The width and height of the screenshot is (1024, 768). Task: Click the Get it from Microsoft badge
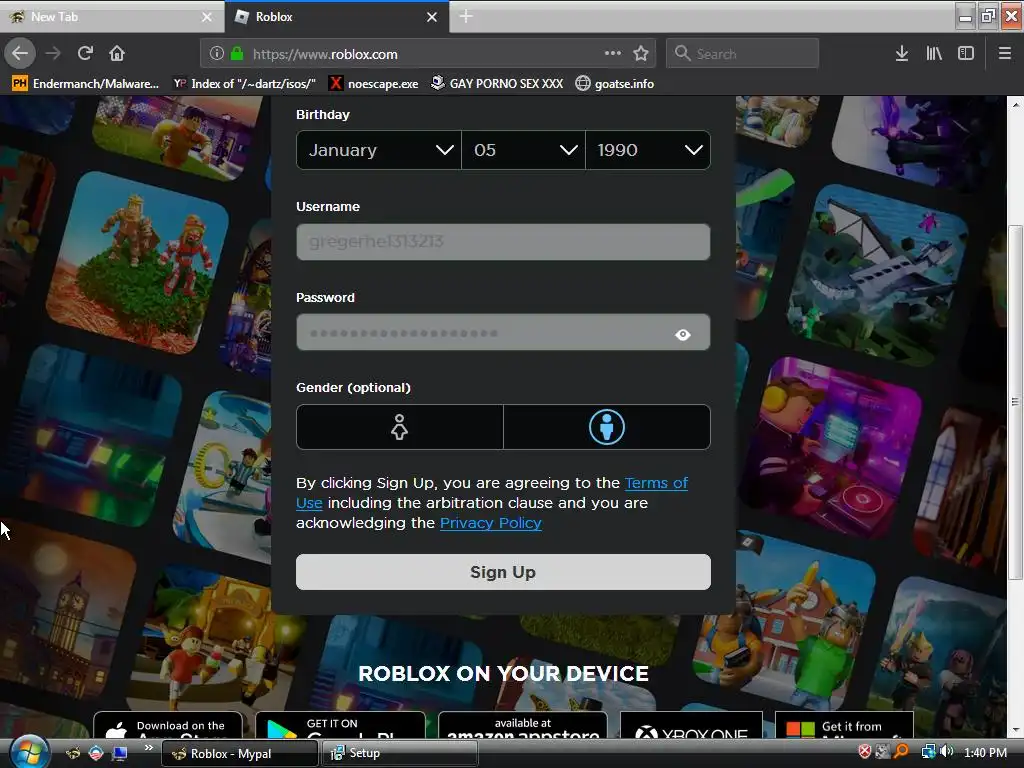(x=844, y=726)
